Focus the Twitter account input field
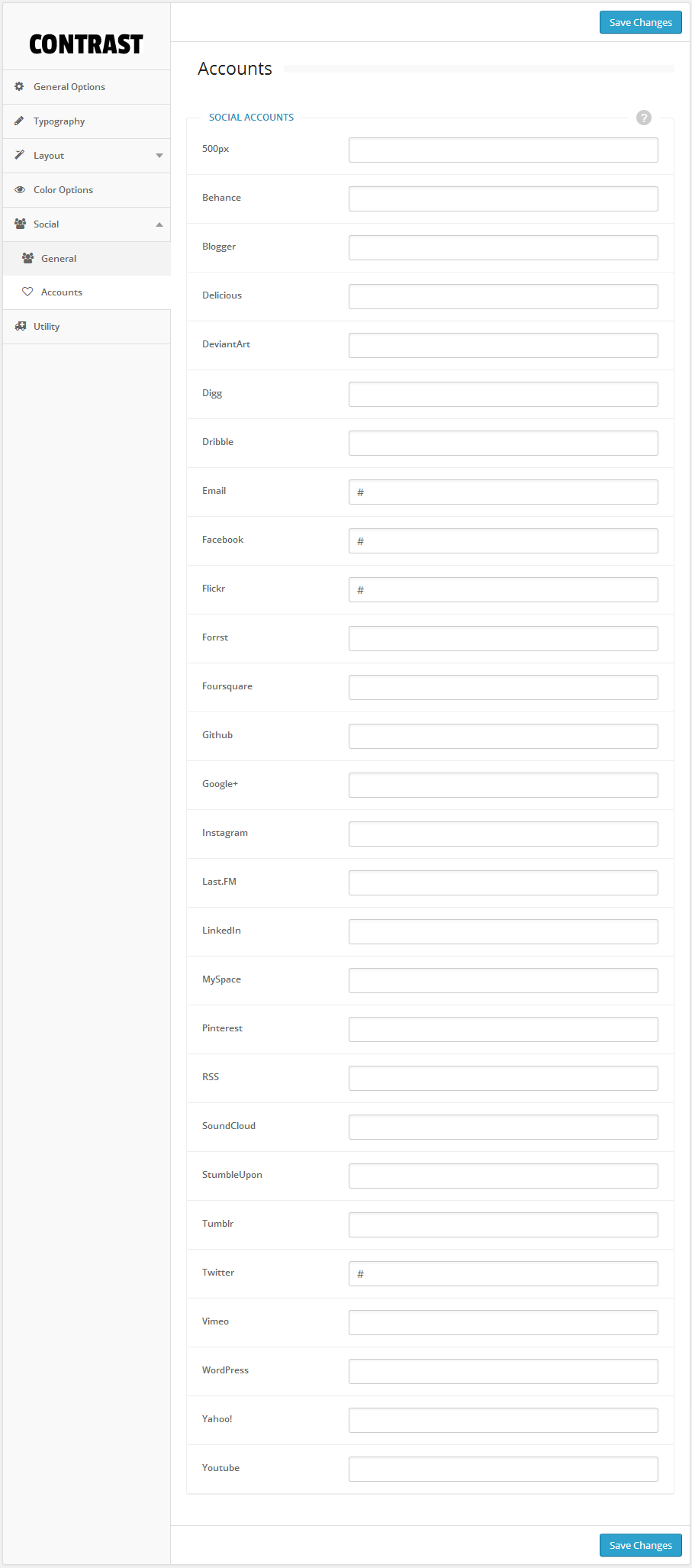This screenshot has height=1568, width=692. pyautogui.click(x=503, y=1274)
